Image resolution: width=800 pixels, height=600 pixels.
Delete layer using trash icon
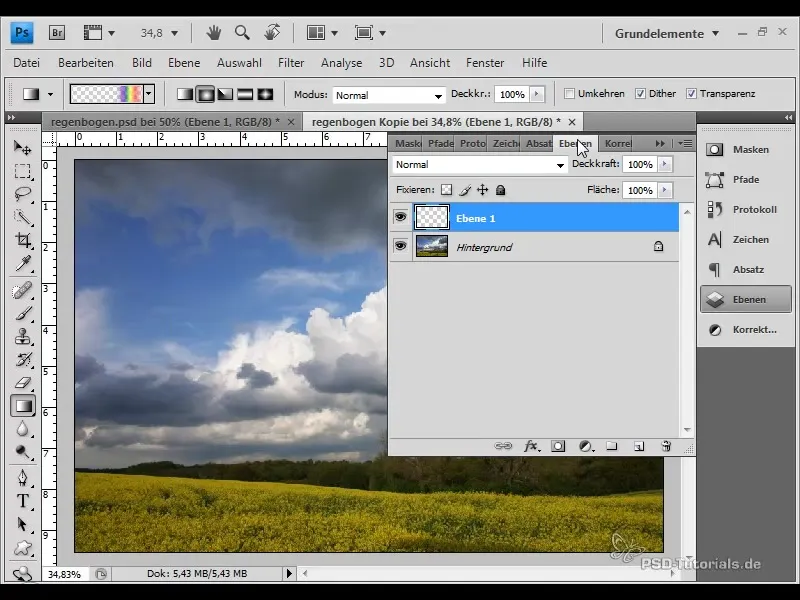pos(666,446)
